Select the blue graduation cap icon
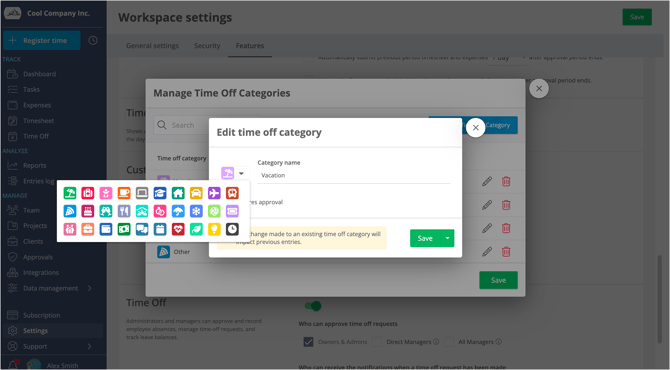This screenshot has height=370, width=670. point(160,193)
